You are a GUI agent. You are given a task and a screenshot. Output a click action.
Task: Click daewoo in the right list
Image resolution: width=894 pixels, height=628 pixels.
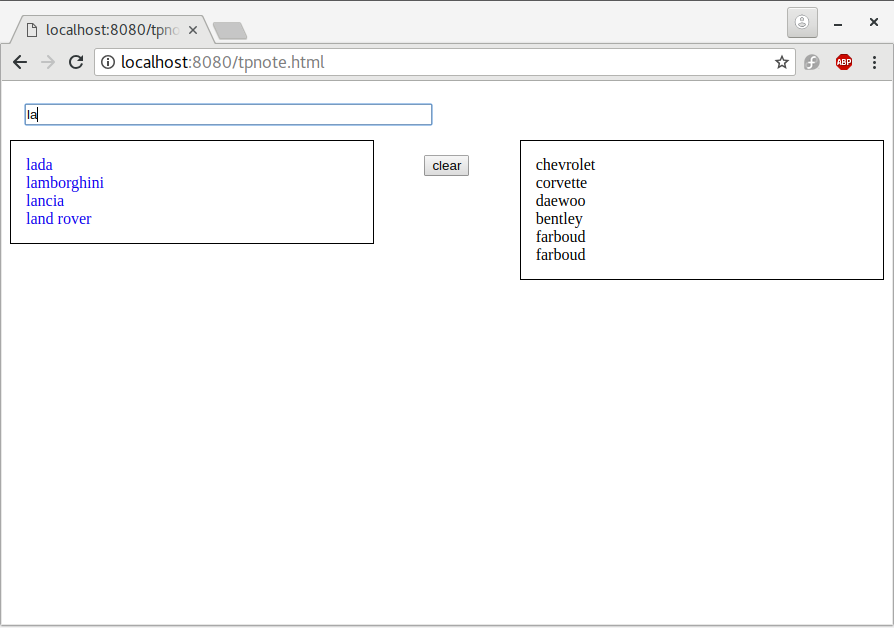click(560, 201)
